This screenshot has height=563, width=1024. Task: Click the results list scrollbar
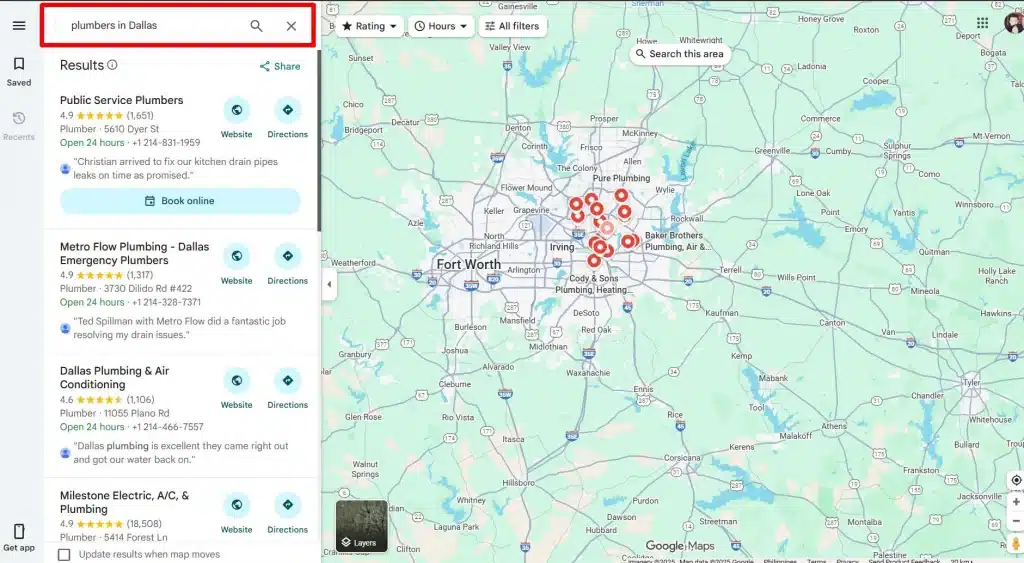(x=319, y=140)
